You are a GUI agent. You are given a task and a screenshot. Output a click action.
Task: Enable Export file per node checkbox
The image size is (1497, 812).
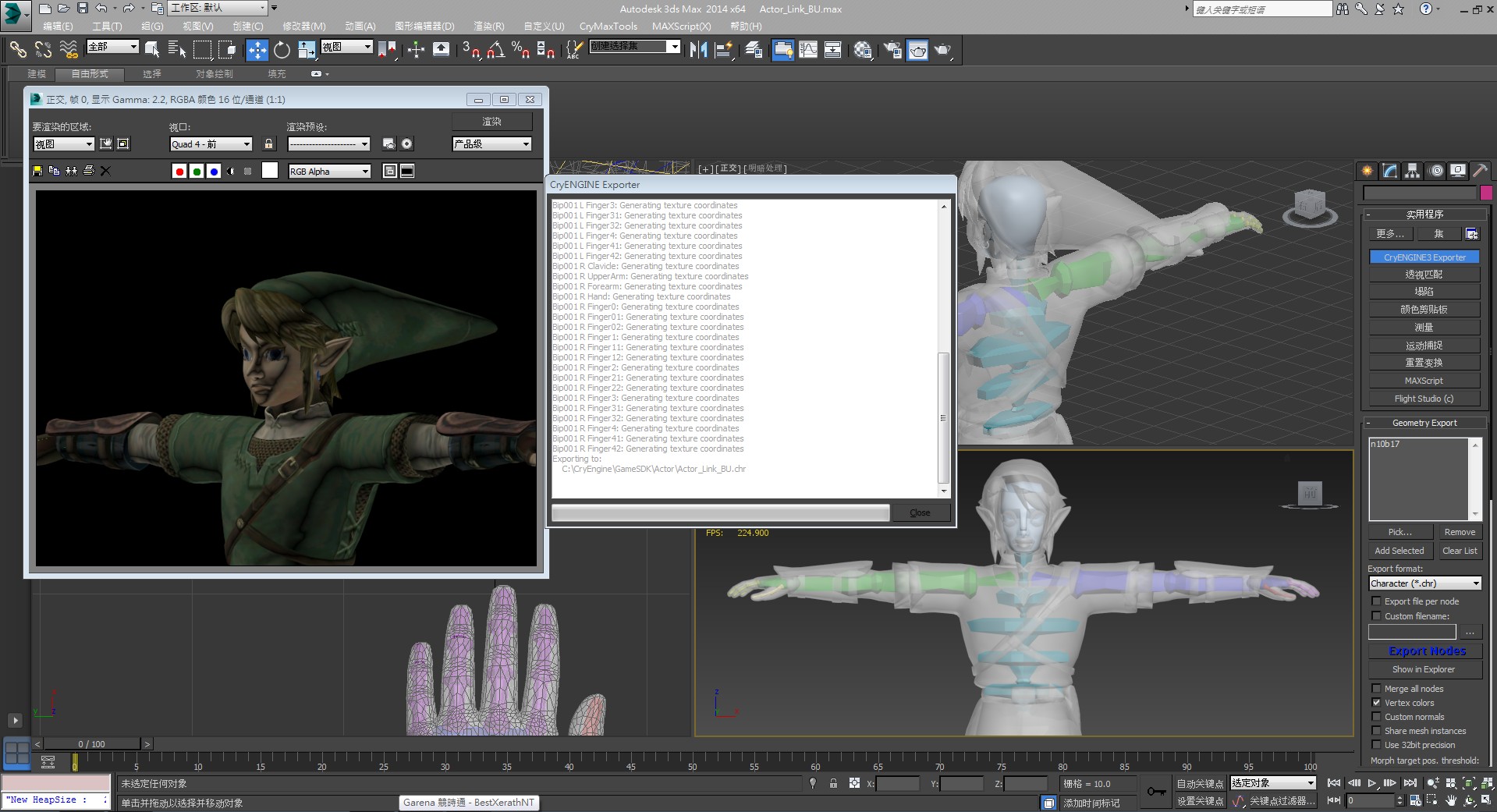click(x=1377, y=601)
